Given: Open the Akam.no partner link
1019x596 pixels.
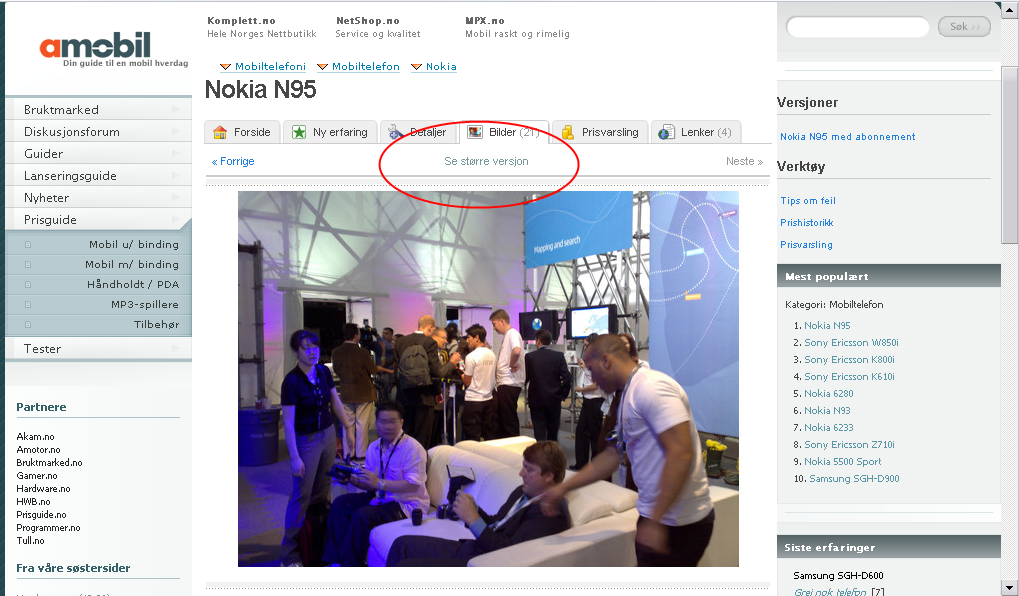Looking at the screenshot, I should (x=35, y=437).
